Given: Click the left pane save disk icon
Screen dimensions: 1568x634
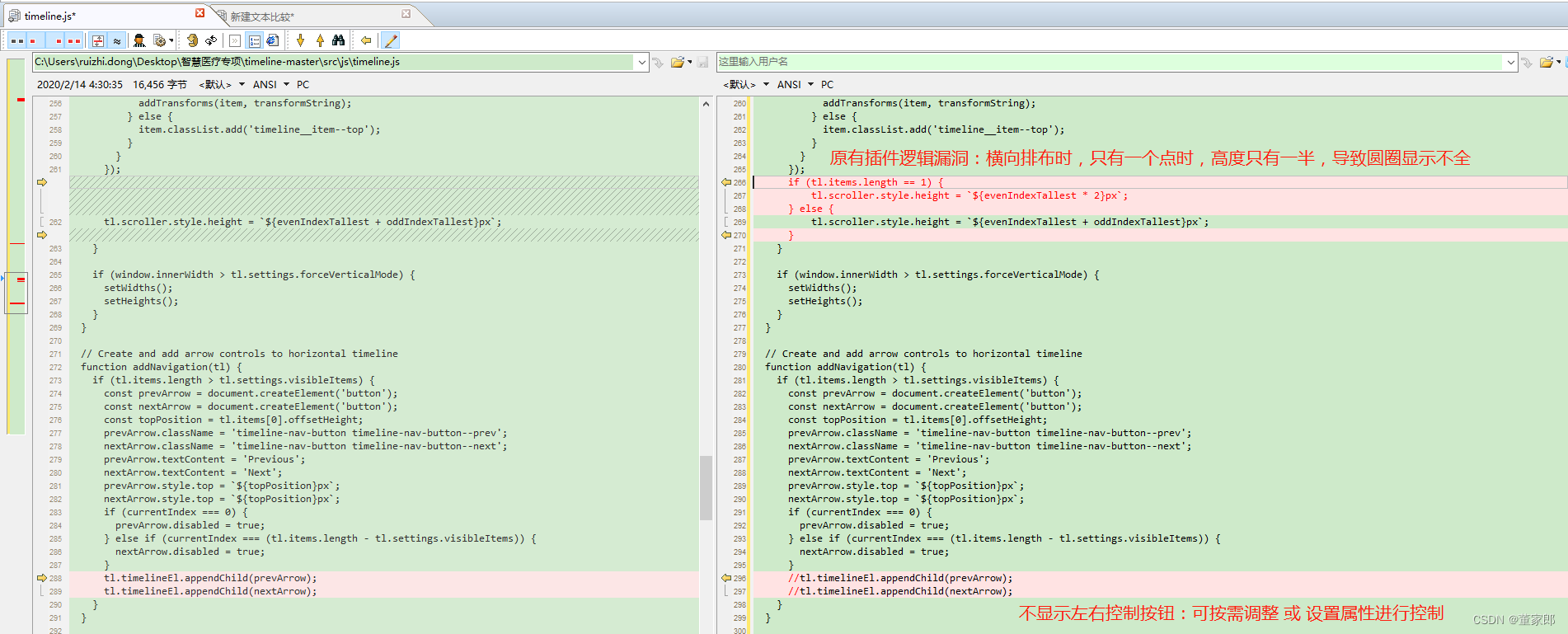Looking at the screenshot, I should [703, 63].
